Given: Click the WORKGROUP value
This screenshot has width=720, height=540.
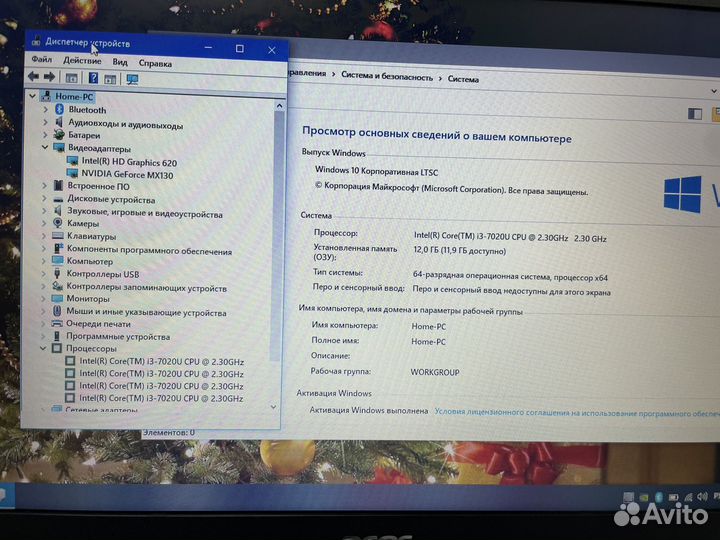Looking at the screenshot, I should click(x=434, y=372).
